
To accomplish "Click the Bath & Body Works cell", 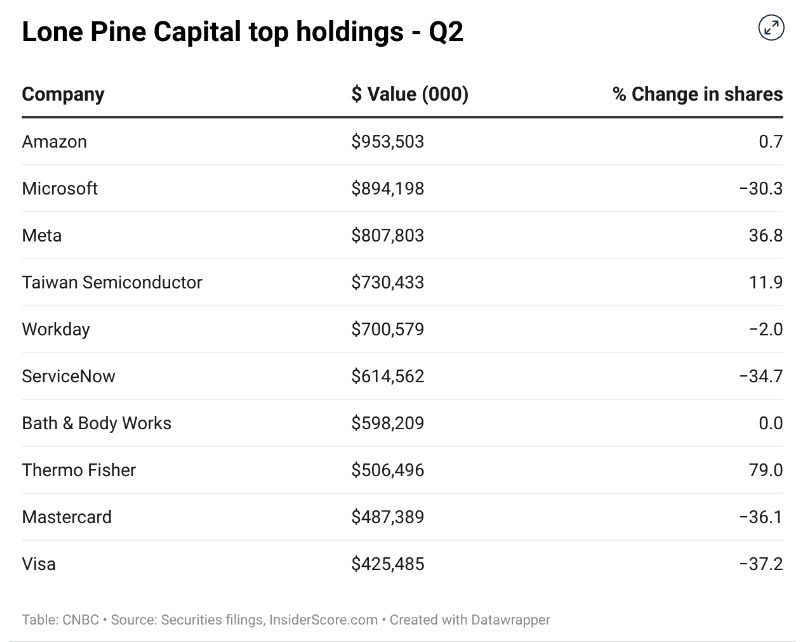I will pyautogui.click(x=97, y=423).
